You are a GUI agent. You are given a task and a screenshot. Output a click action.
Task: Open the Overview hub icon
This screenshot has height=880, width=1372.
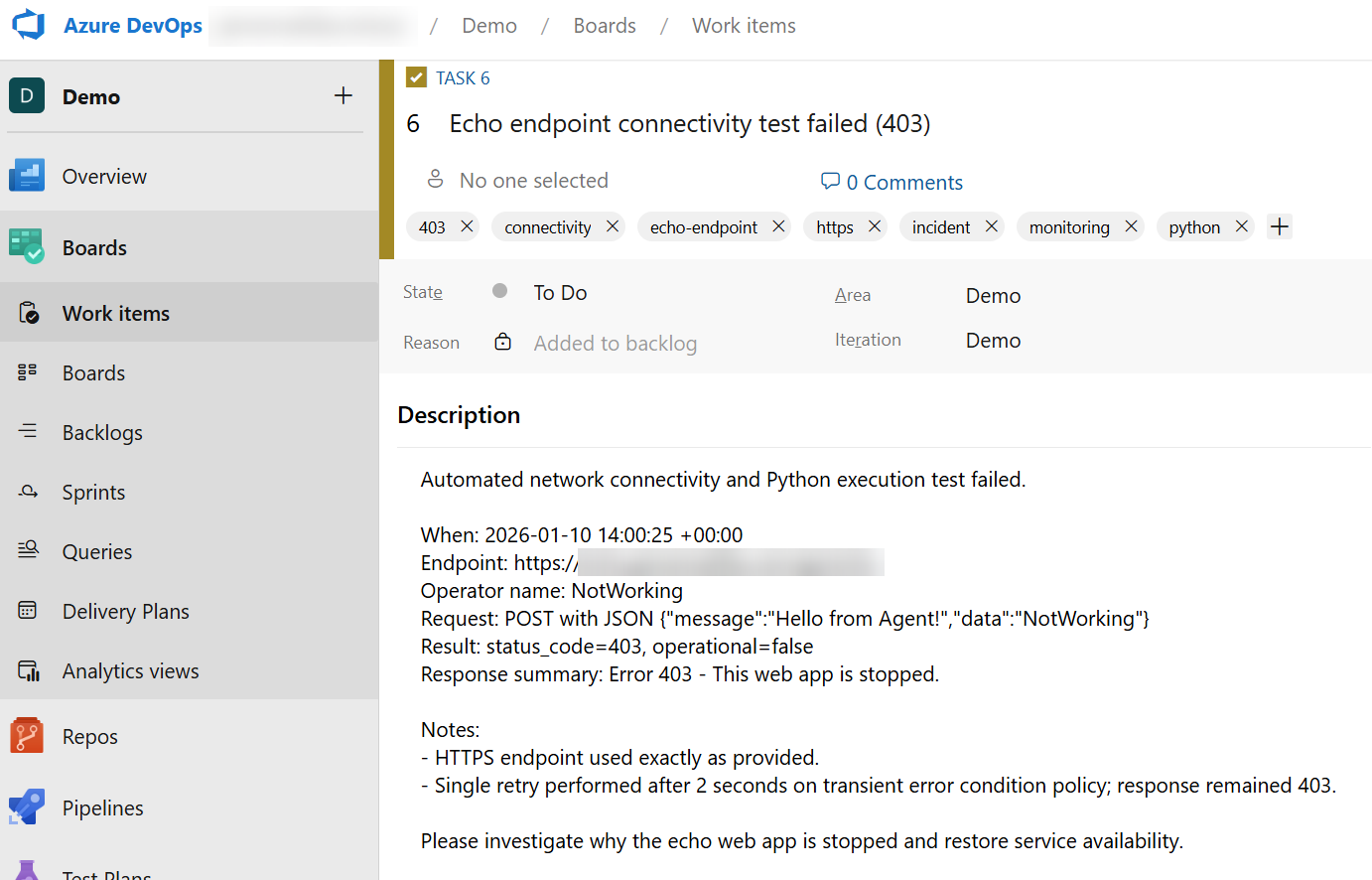(x=27, y=176)
